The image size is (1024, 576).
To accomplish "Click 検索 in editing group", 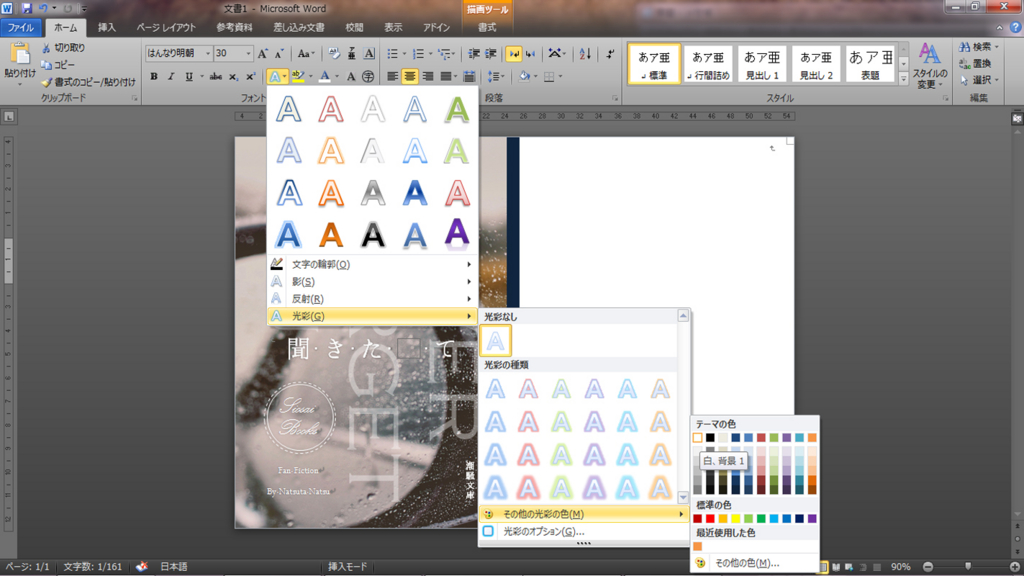I will point(979,46).
